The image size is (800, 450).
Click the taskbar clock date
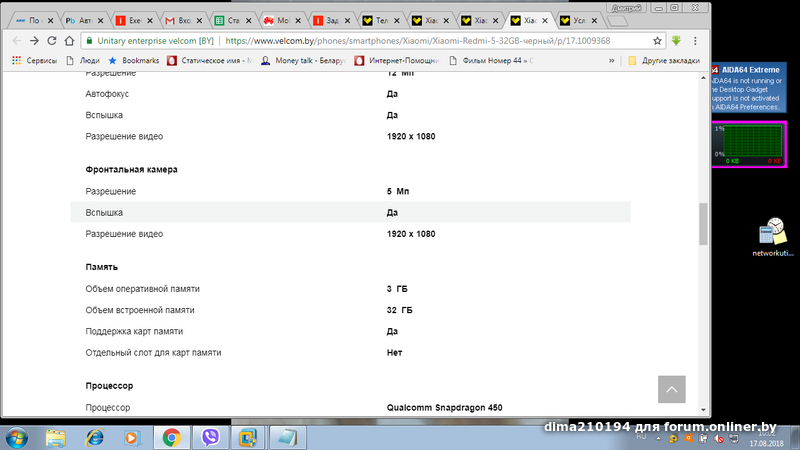tap(766, 443)
